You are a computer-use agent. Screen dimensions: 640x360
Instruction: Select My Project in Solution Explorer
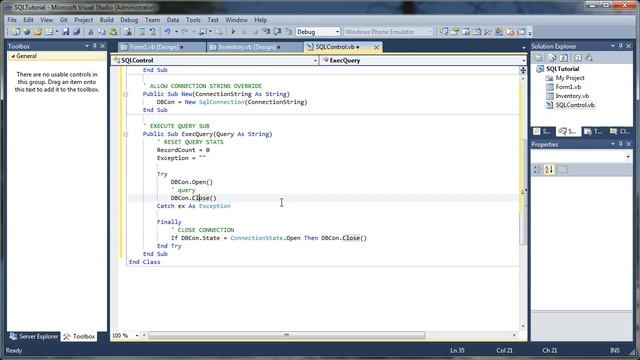570,78
